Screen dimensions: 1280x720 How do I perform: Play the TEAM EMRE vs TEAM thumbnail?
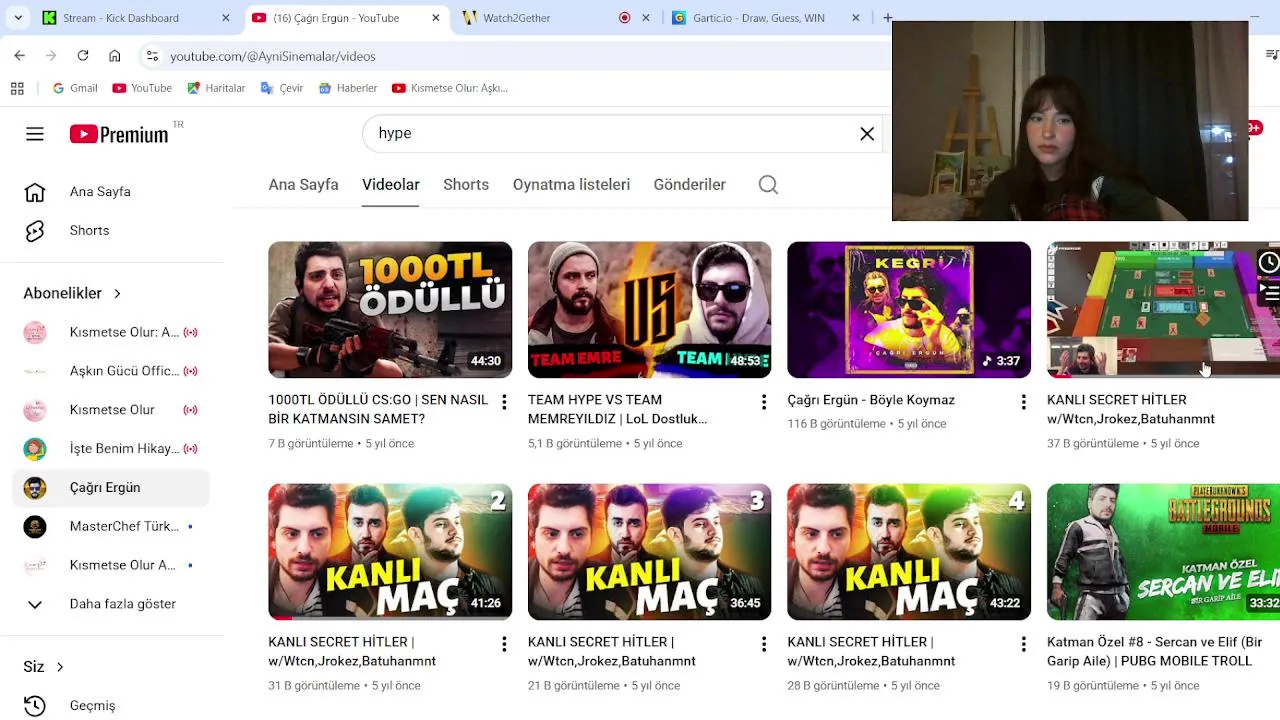[649, 310]
